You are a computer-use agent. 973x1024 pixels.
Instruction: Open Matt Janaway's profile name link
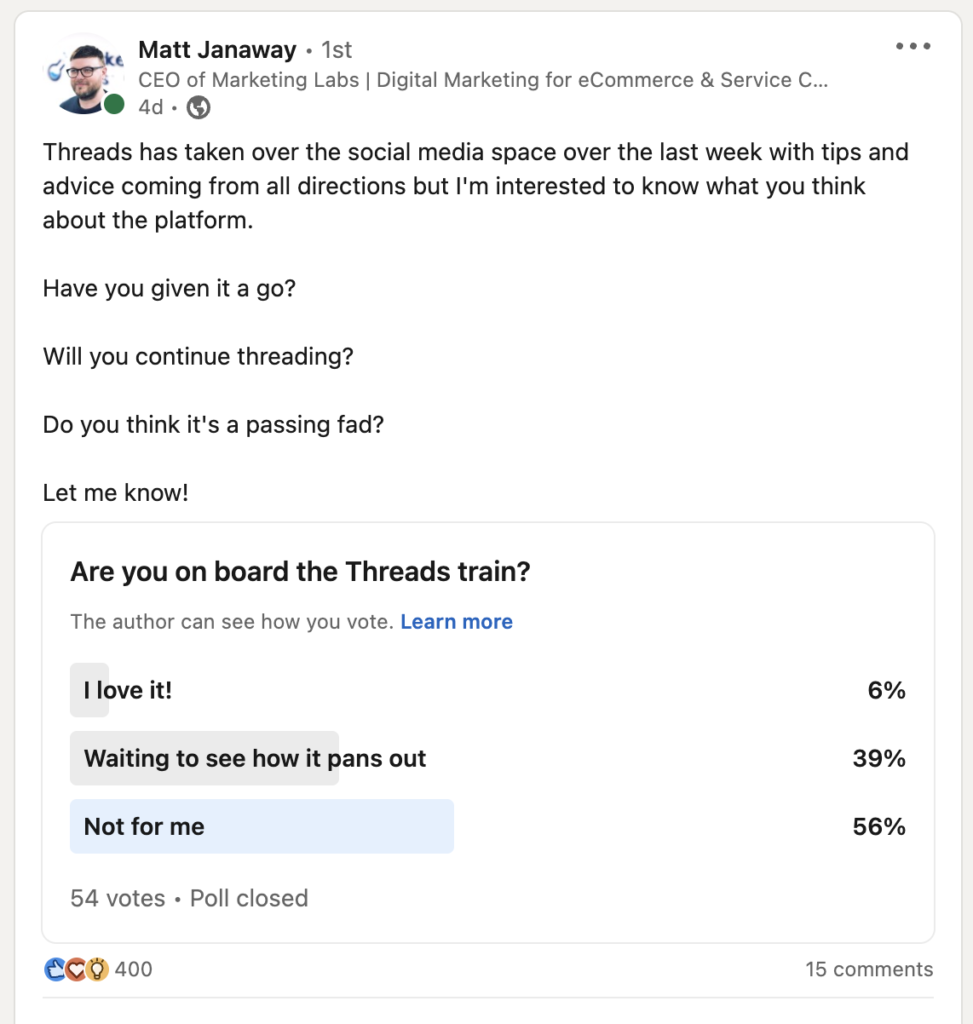217,50
